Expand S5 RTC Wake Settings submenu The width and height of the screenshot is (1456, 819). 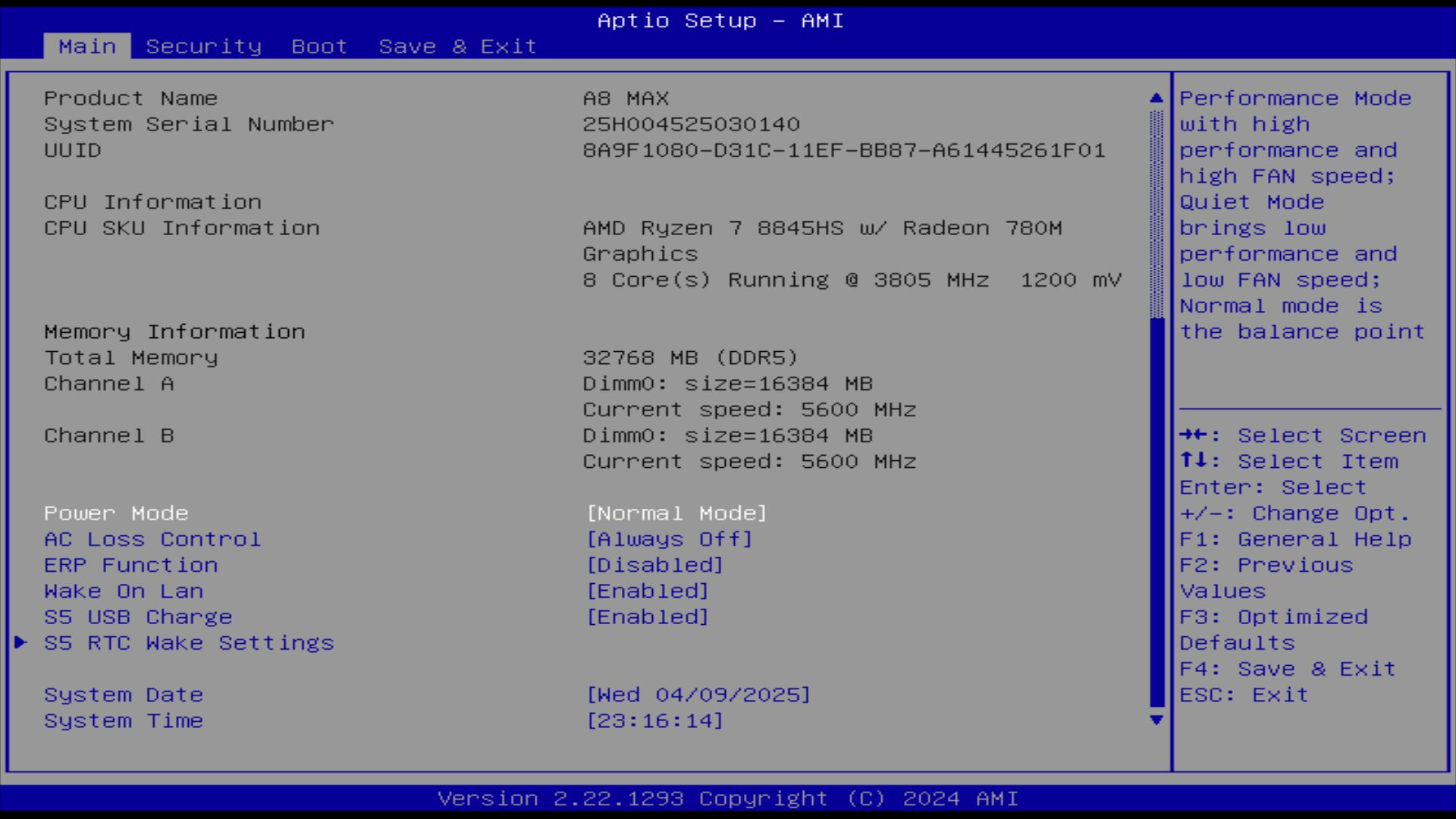click(x=189, y=643)
